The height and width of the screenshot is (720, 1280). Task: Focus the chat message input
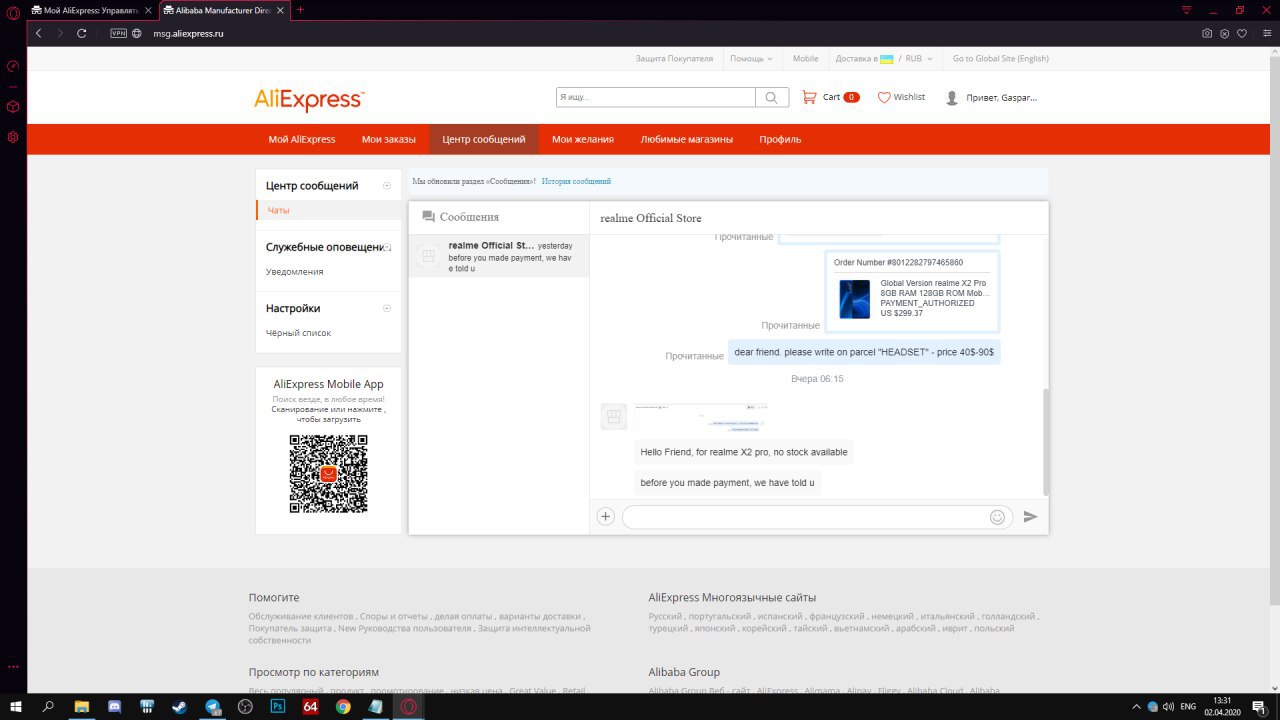click(x=805, y=517)
